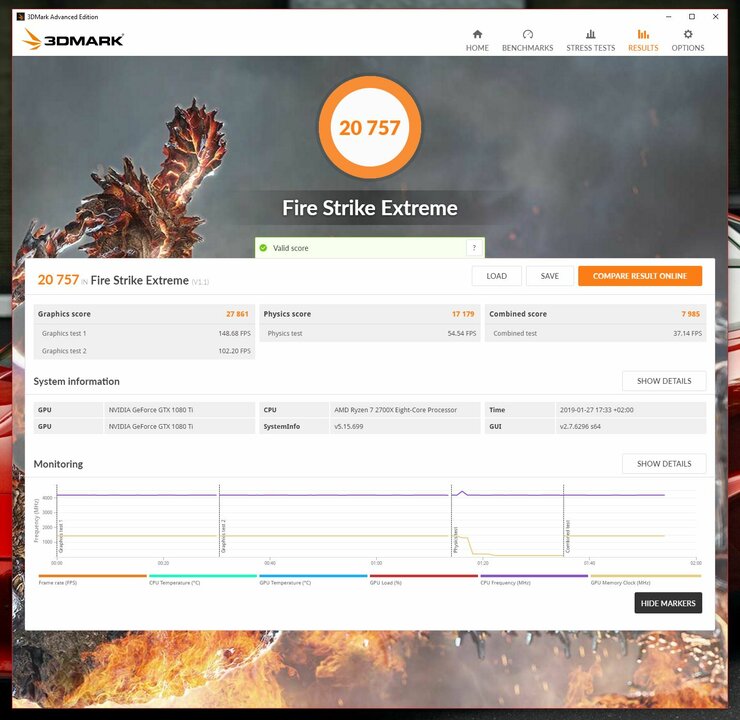Click Graphics test 1 result 148.68 FPS

tap(235, 333)
